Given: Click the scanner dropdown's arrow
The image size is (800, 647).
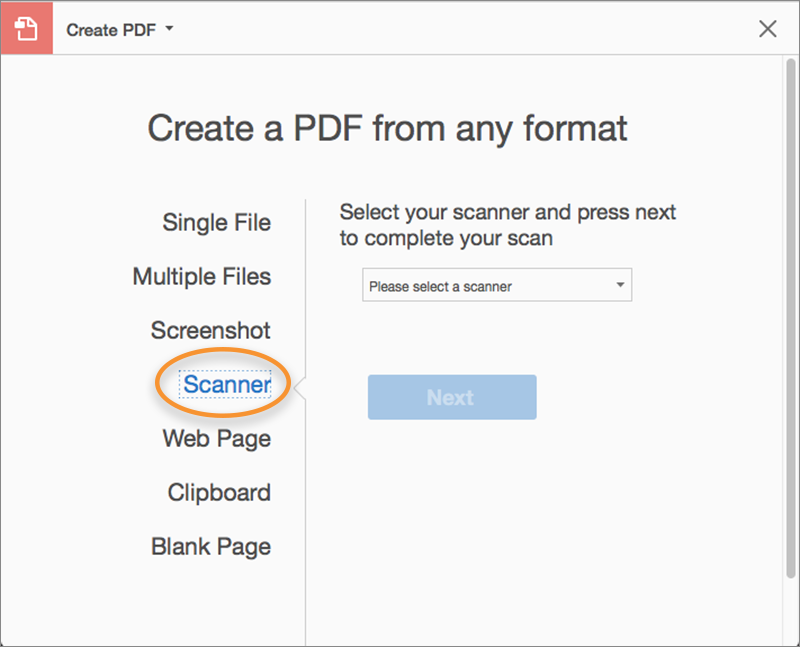Looking at the screenshot, I should point(620,285).
